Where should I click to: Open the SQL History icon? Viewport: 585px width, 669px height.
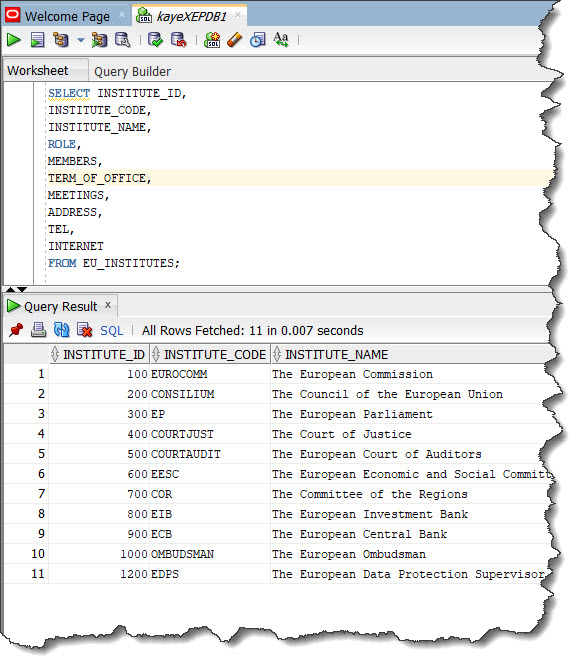tap(258, 40)
